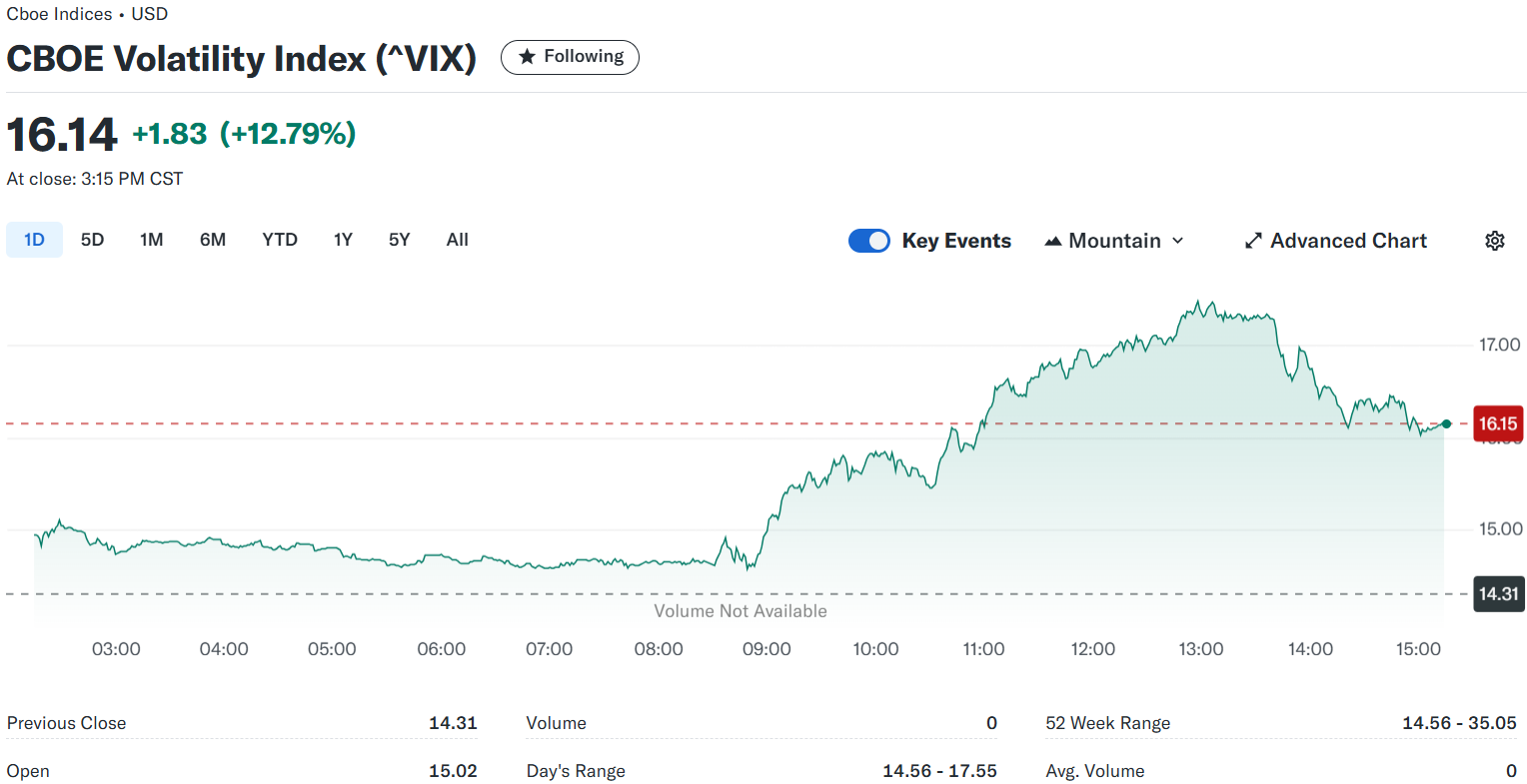Click the 15:00 time axis label
Viewport: 1527px width, 784px height.
[x=1418, y=649]
